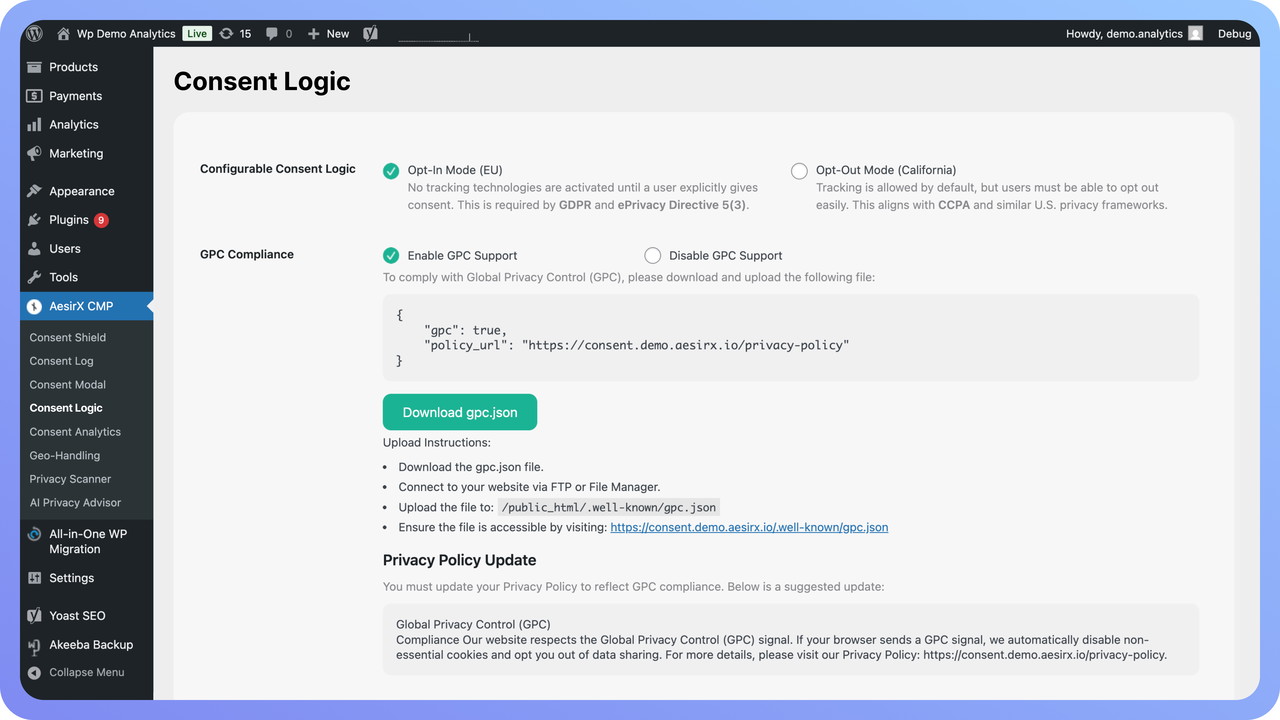Open the Yoast icon in admin bar

click(x=370, y=33)
